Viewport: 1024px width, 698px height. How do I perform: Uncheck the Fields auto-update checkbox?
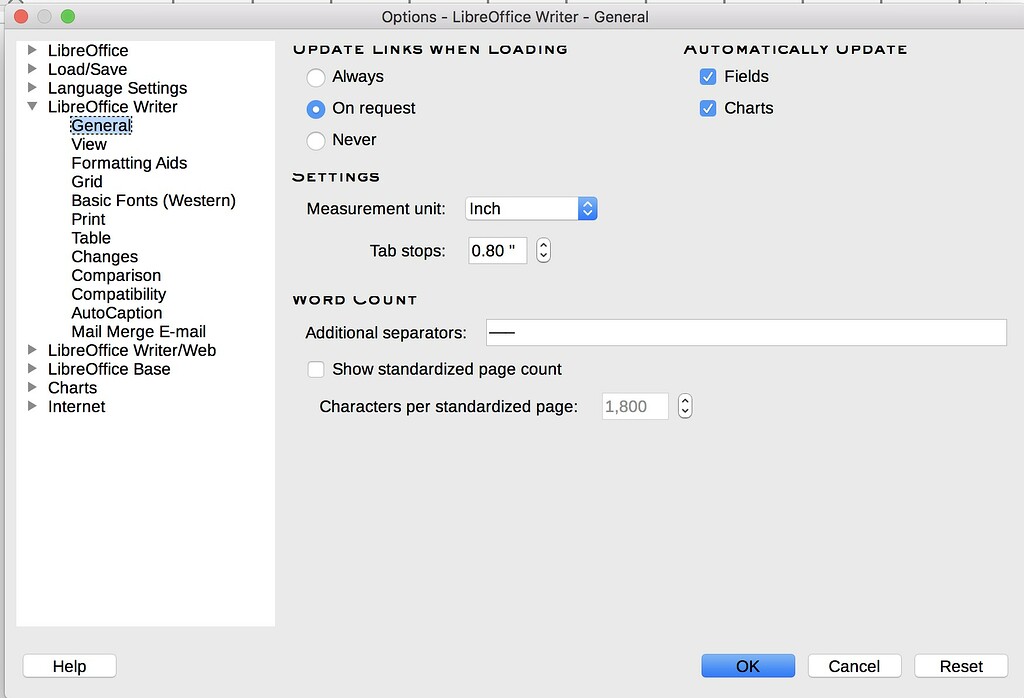tap(708, 77)
